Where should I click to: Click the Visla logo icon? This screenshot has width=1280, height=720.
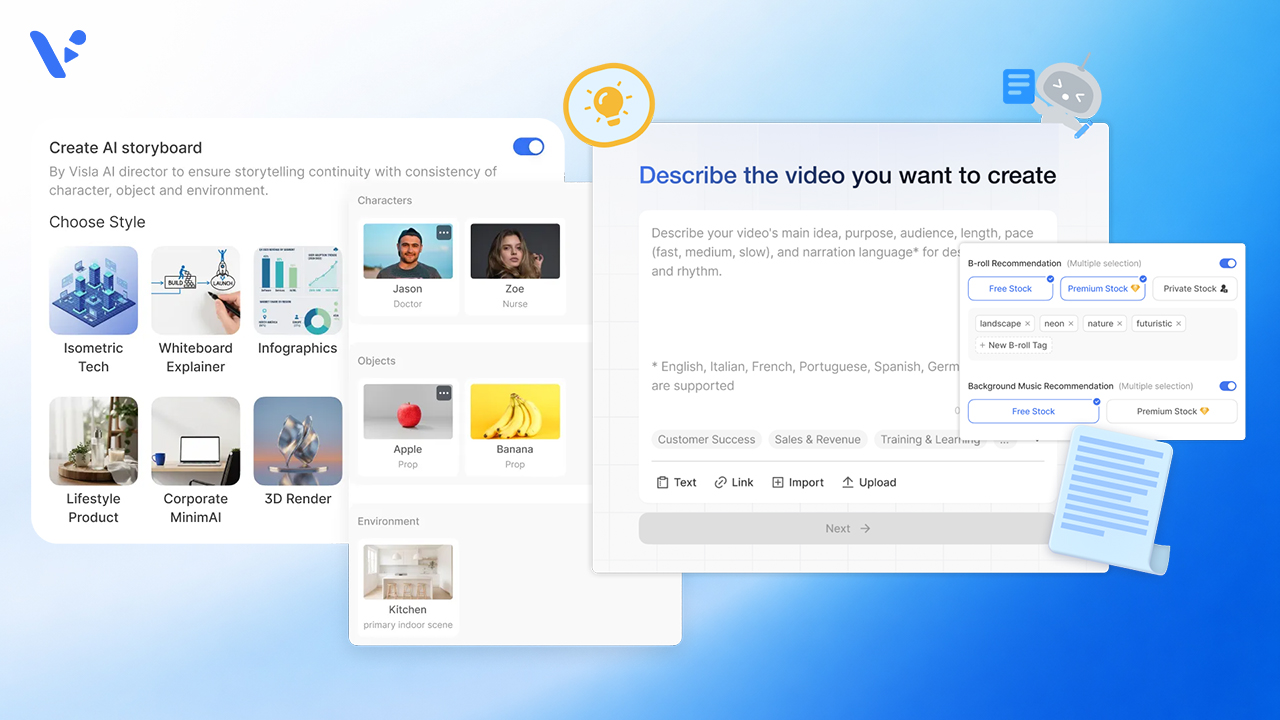tap(57, 52)
